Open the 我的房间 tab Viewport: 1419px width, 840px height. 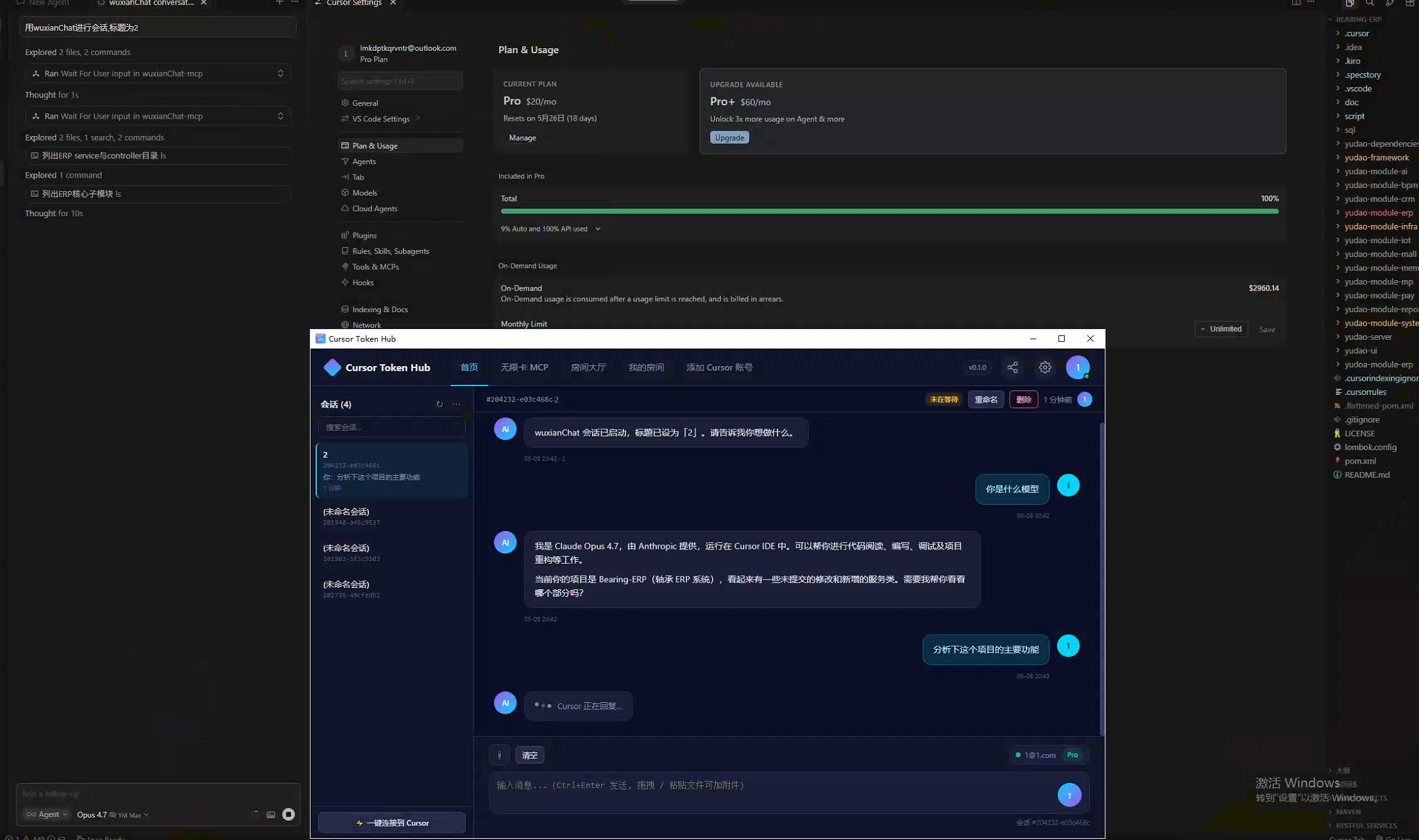coord(646,367)
